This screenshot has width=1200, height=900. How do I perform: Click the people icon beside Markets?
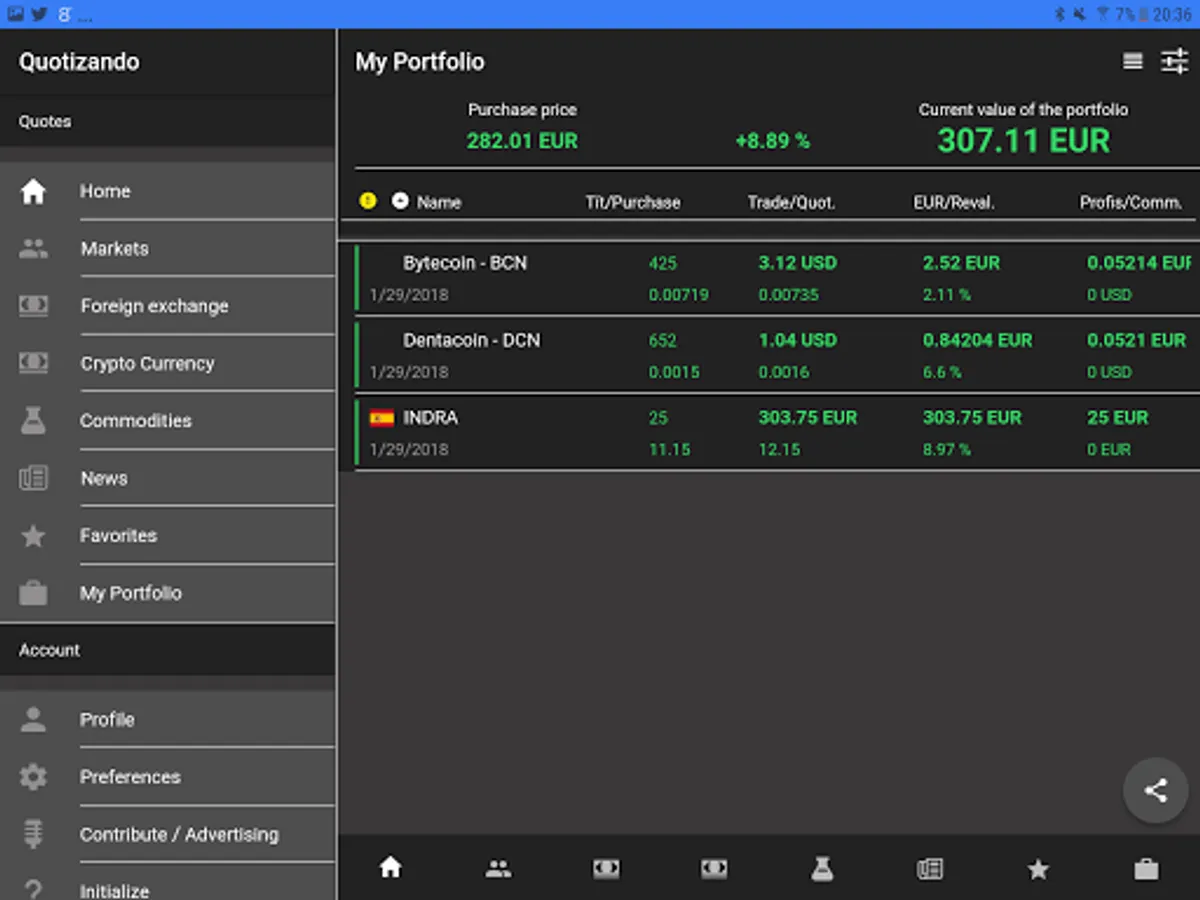[33, 249]
